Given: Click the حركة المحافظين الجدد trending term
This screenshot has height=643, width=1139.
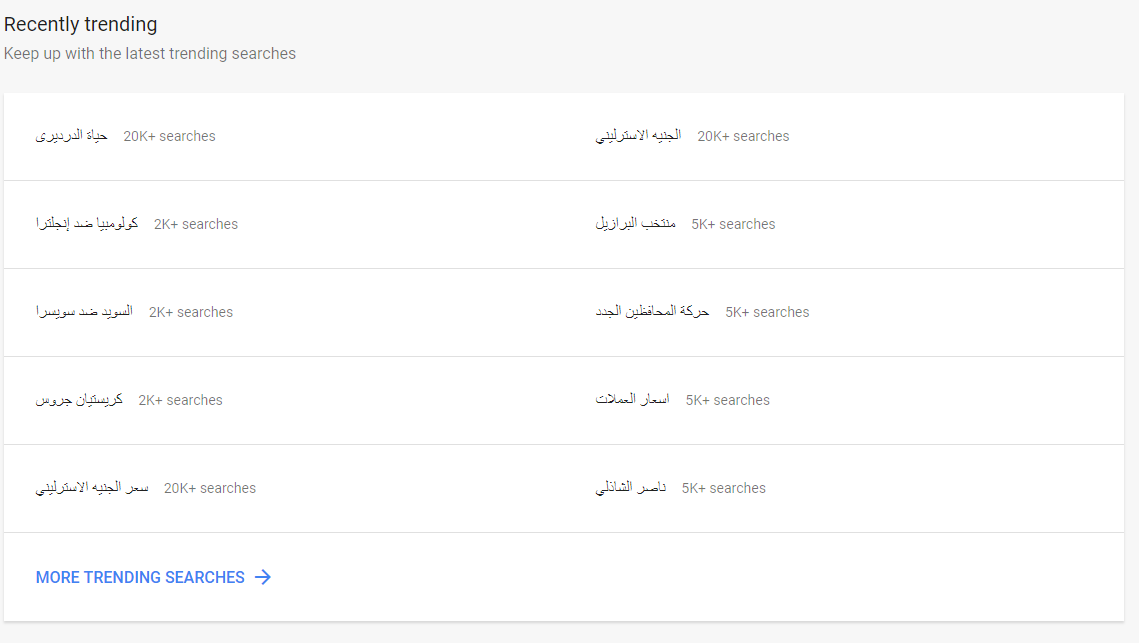Looking at the screenshot, I should [652, 312].
